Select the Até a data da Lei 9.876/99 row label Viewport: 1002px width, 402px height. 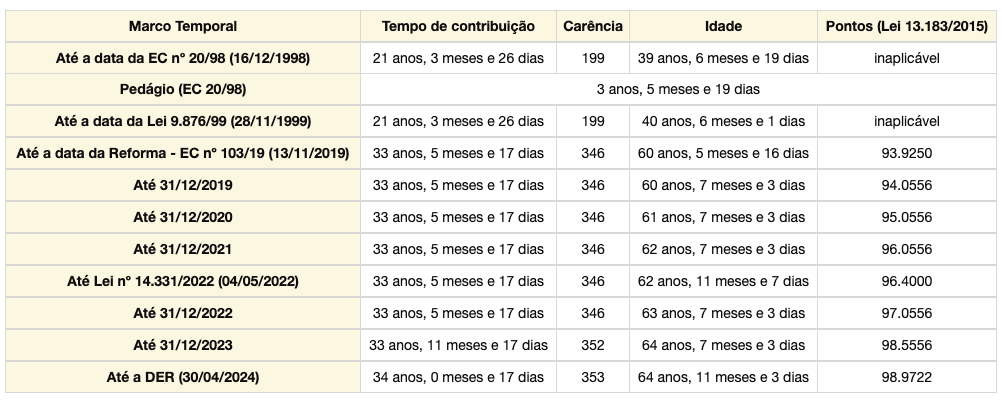point(183,121)
